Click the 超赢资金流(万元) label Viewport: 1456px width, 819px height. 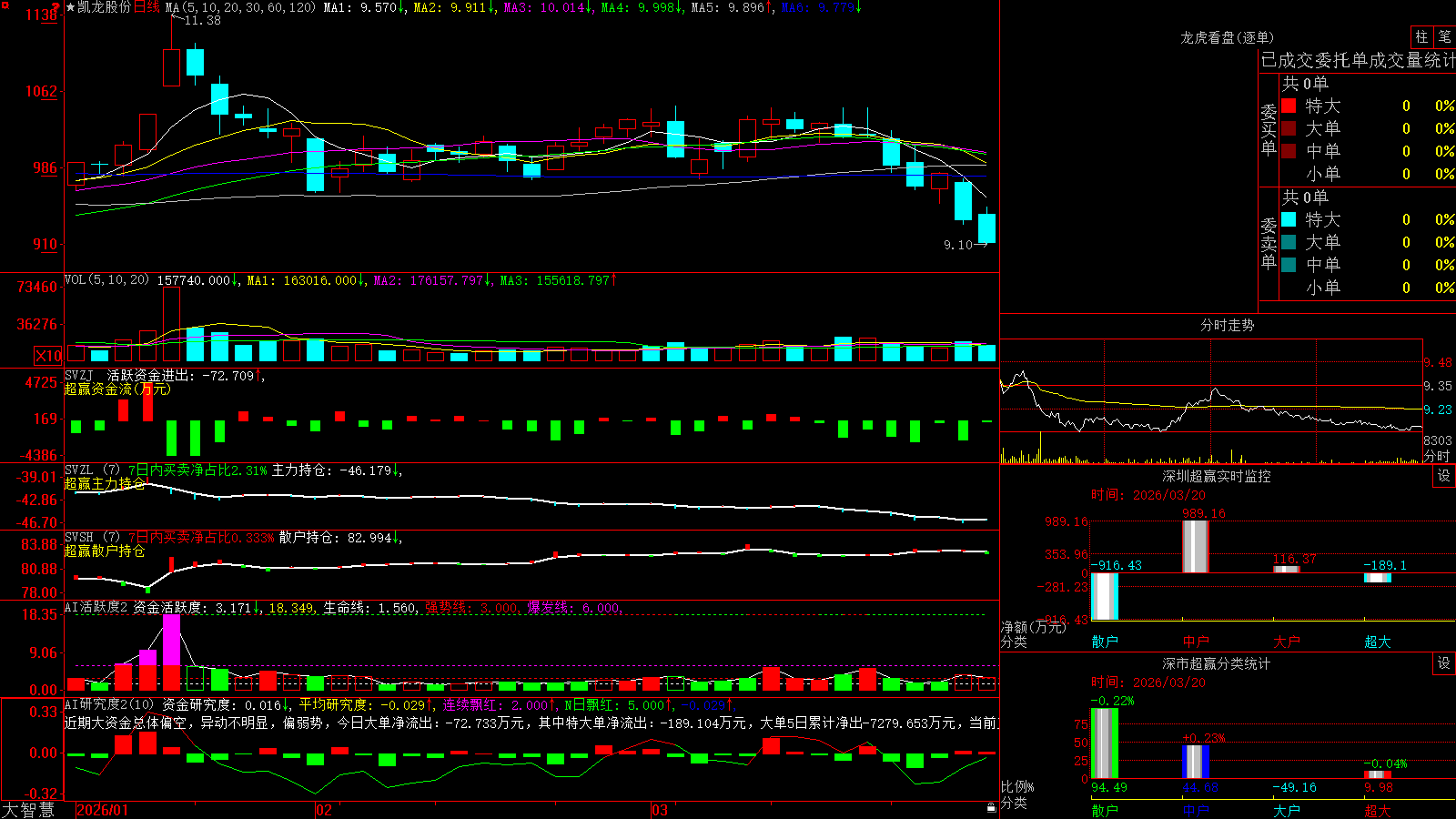(x=117, y=389)
